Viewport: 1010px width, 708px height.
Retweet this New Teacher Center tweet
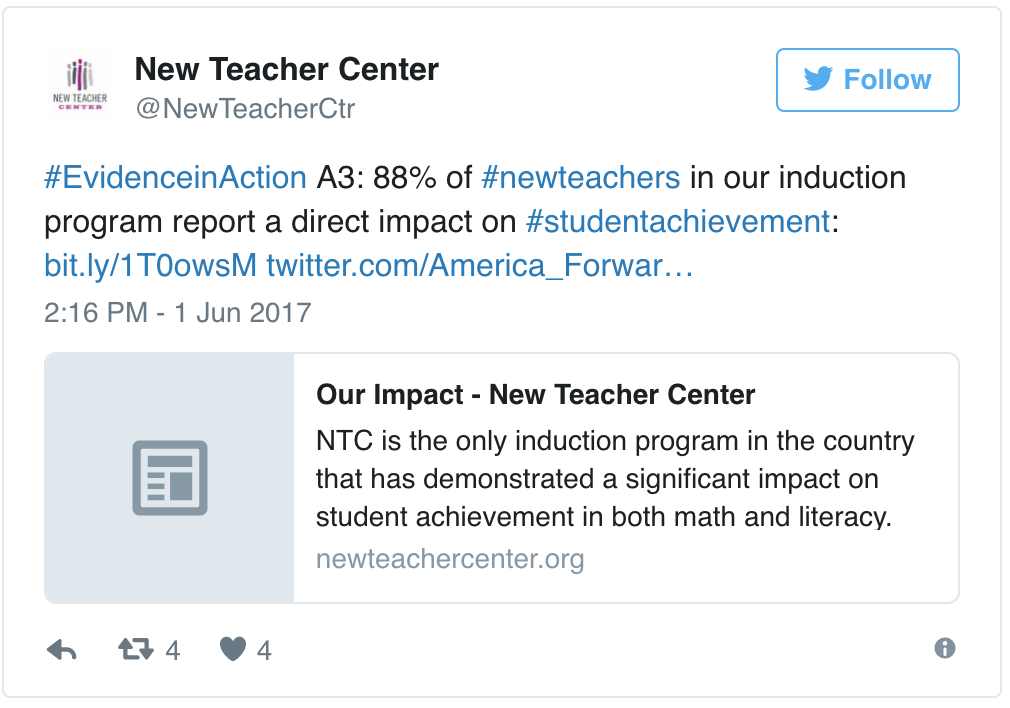(x=135, y=650)
